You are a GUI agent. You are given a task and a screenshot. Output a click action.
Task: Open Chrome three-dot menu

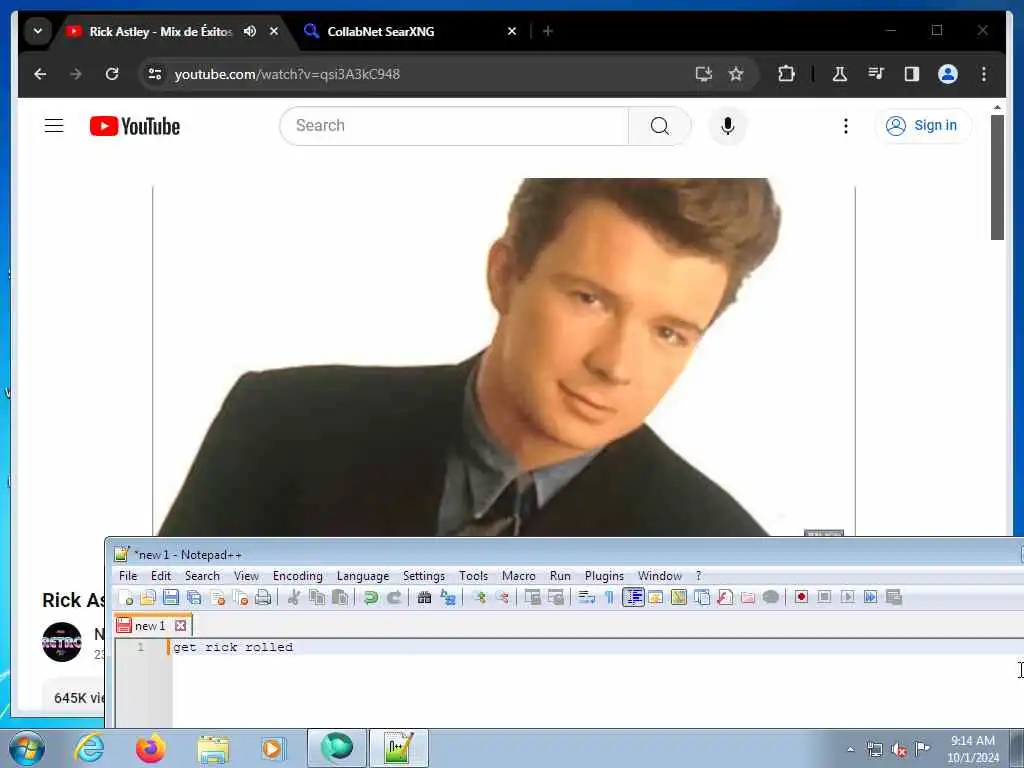pyautogui.click(x=984, y=74)
